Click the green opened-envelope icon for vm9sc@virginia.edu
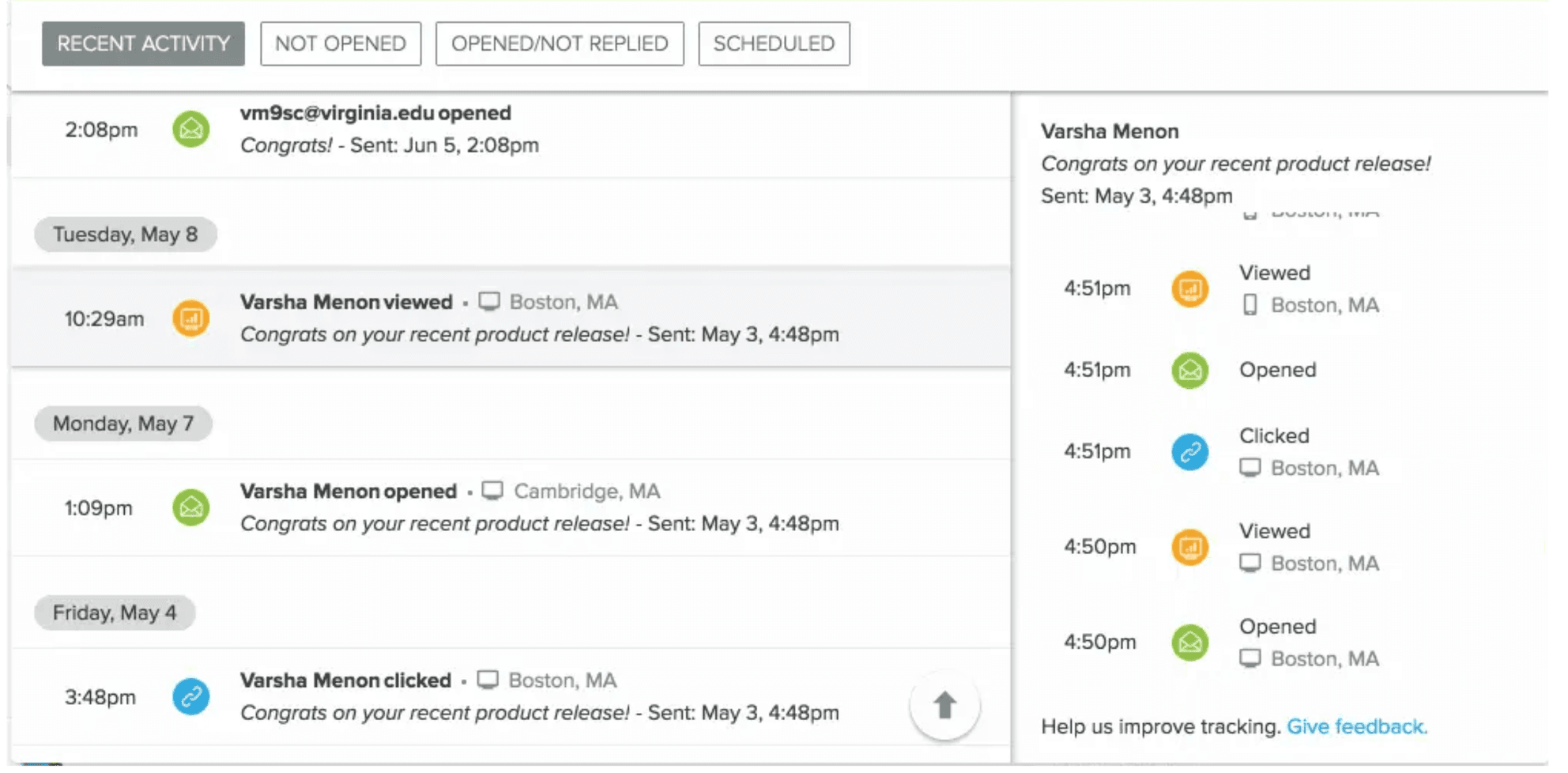Screen dimensions: 1568x773 pyautogui.click(x=190, y=130)
